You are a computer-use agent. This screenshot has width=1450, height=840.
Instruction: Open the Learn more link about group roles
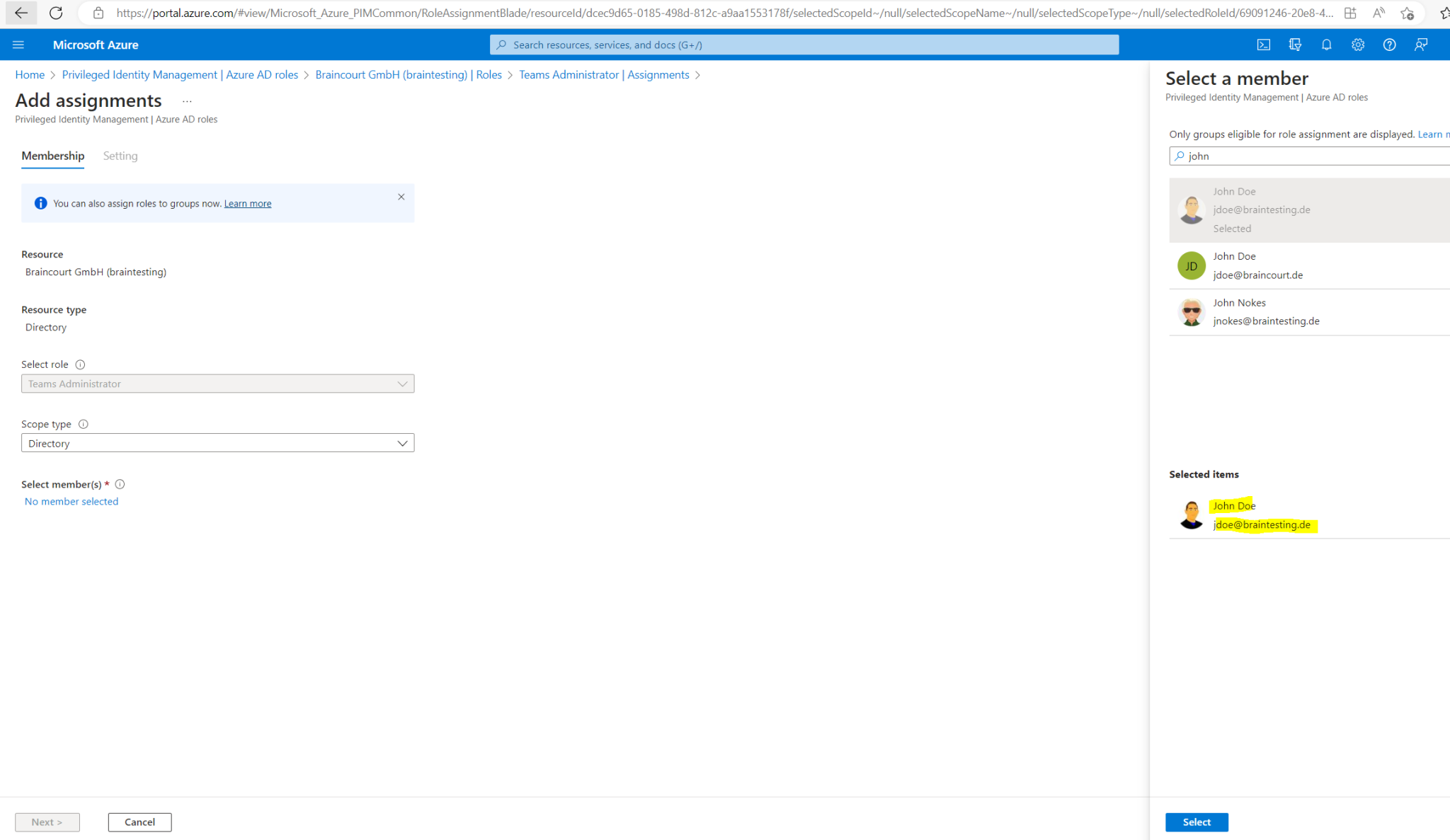point(247,203)
